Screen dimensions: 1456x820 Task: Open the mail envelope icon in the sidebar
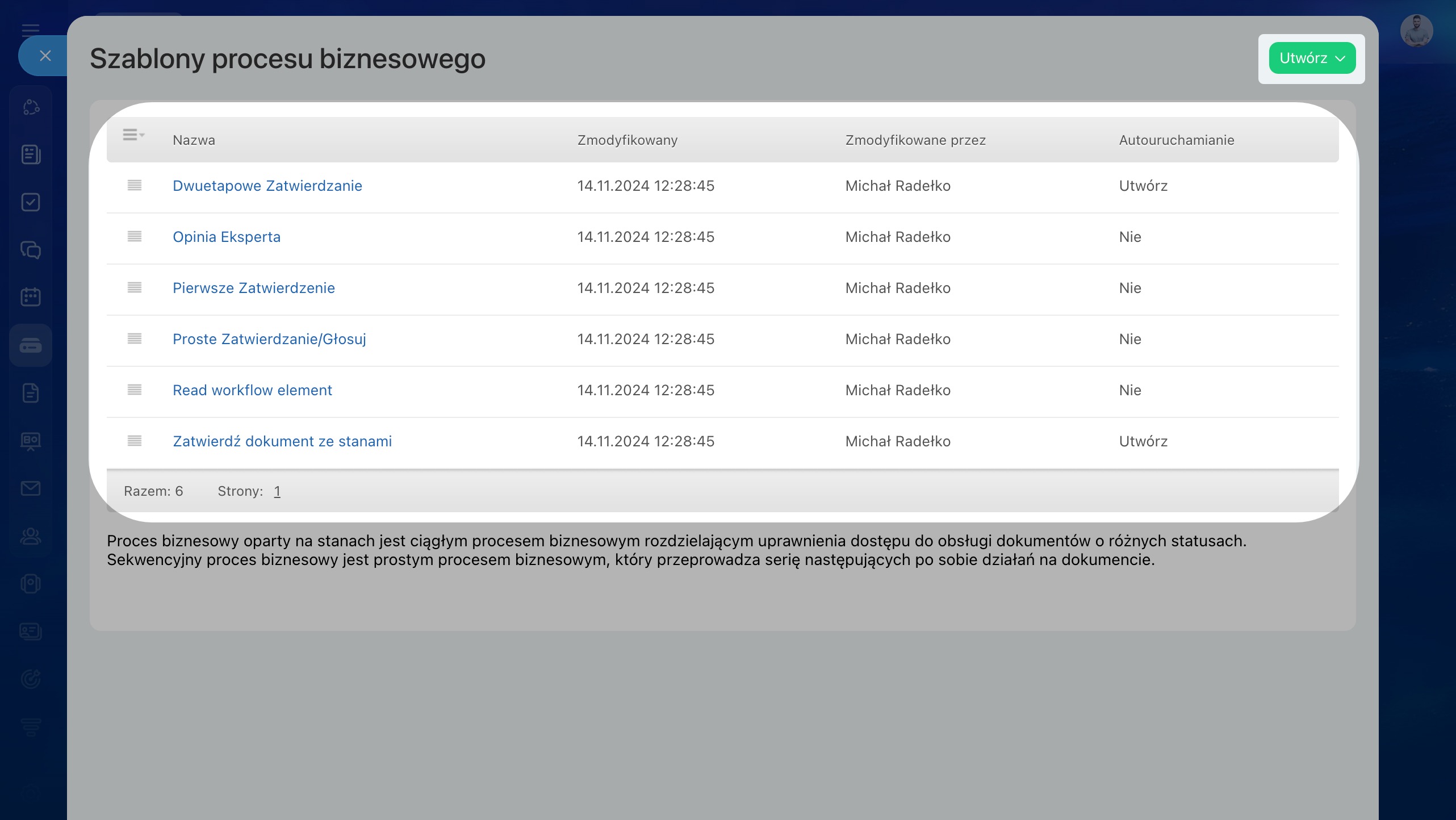coord(31,488)
